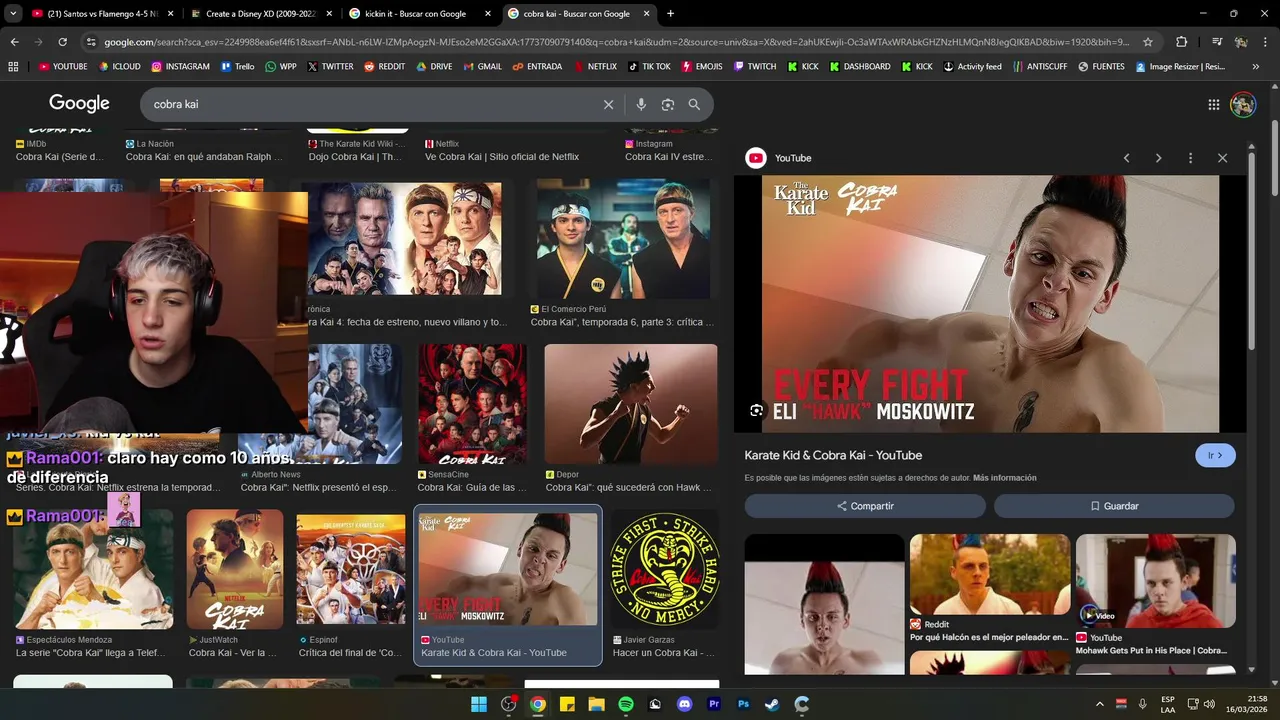Bookmark this page with the star icon
Image resolution: width=1280 pixels, height=720 pixels.
coord(1148,42)
